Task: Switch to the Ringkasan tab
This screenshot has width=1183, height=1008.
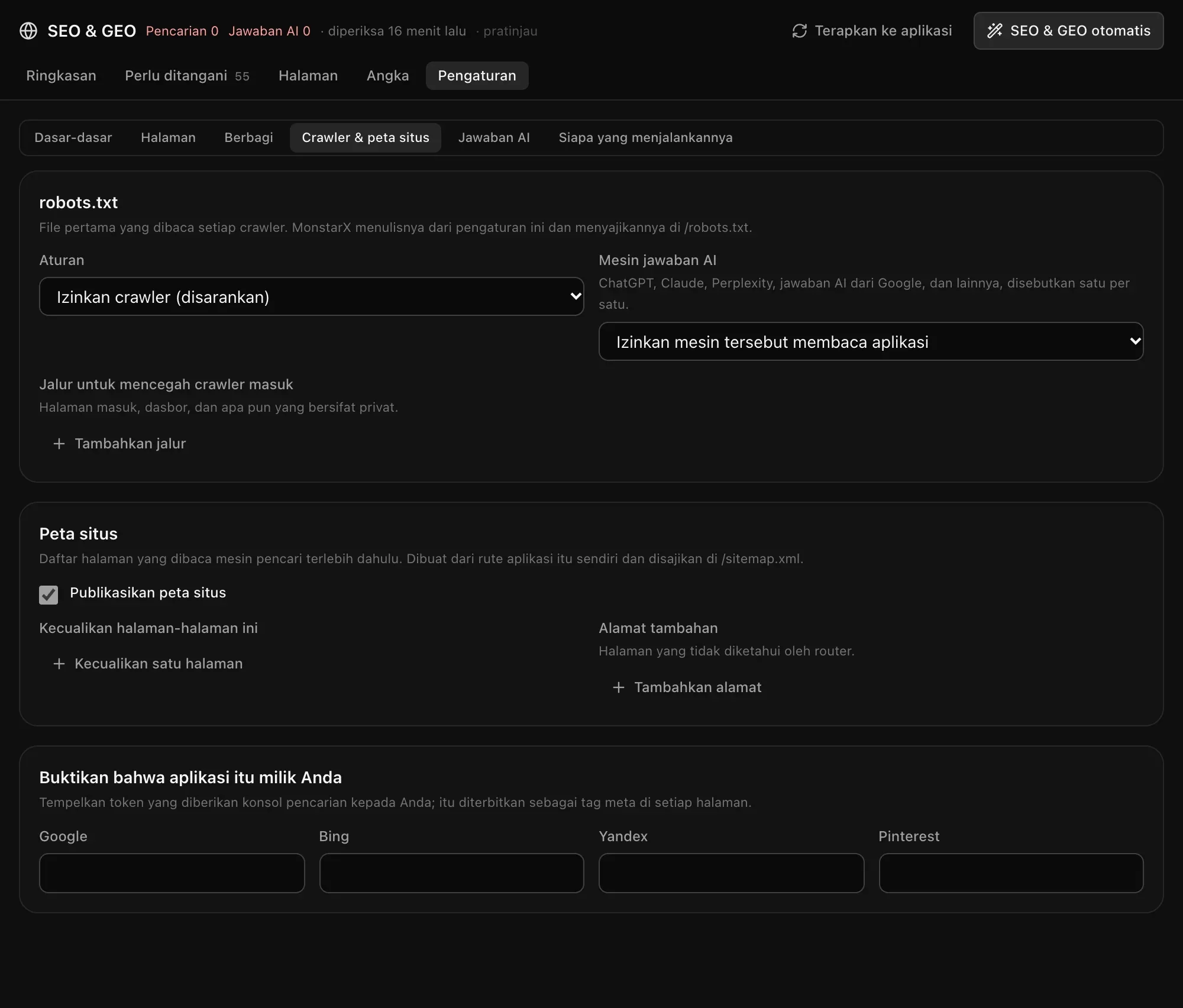Action: pos(61,76)
